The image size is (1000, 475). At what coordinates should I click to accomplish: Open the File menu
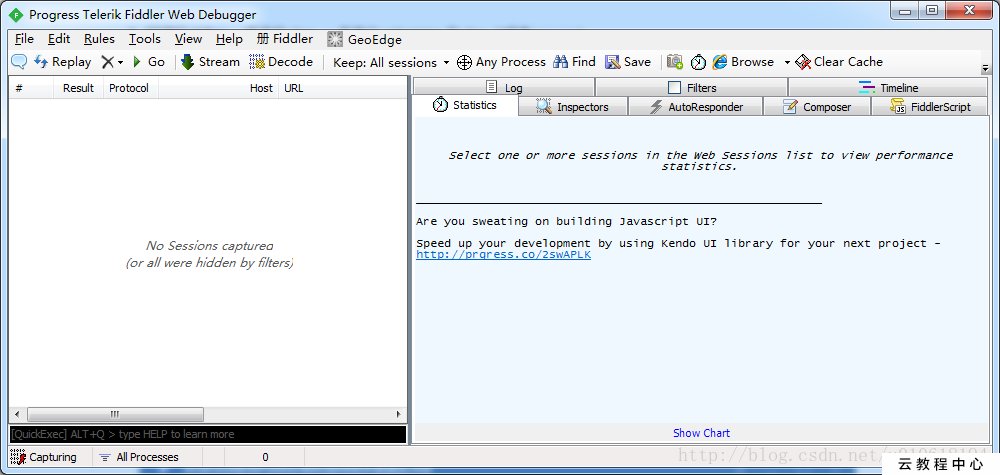[x=24, y=39]
